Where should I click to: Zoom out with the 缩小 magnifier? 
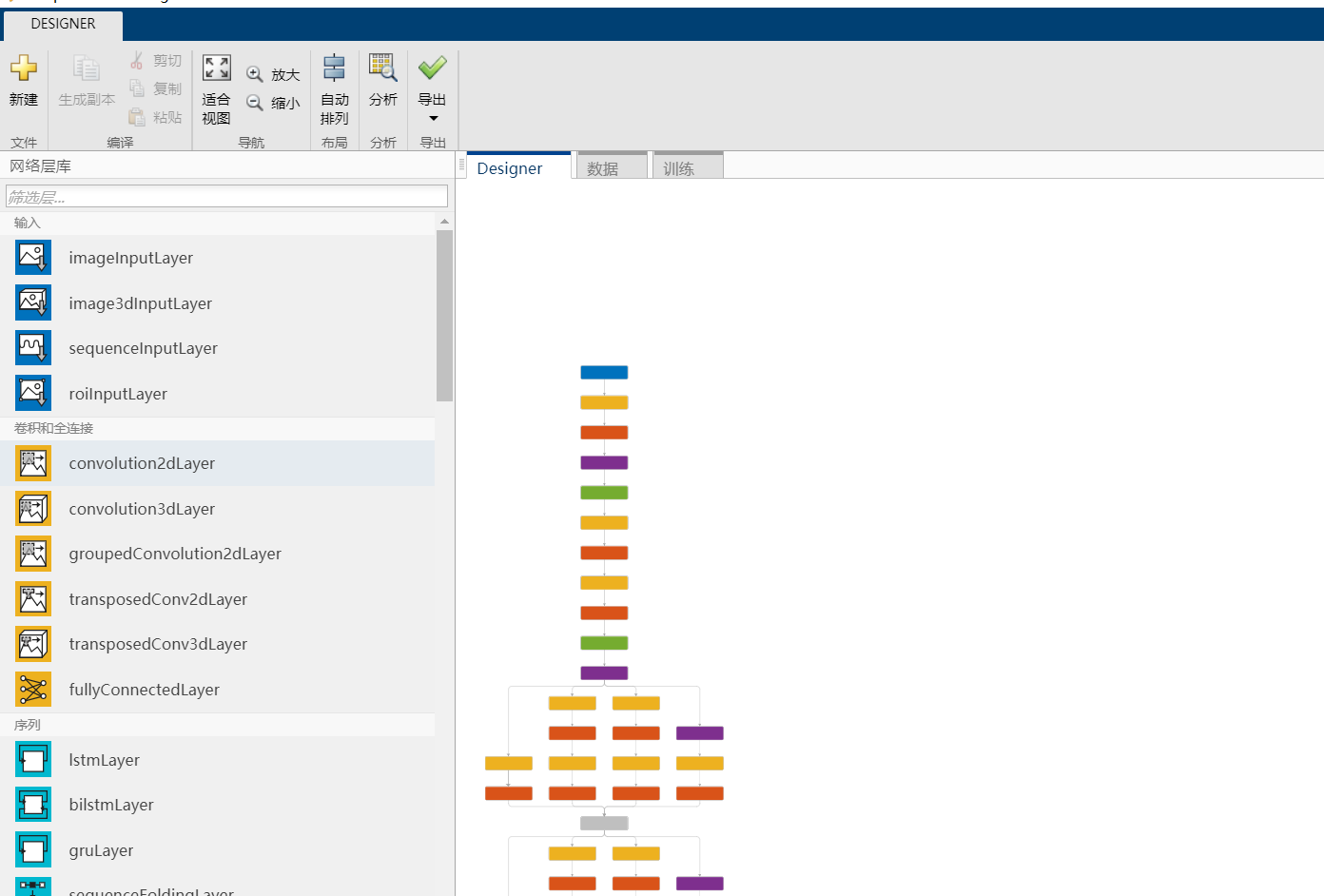tap(255, 103)
